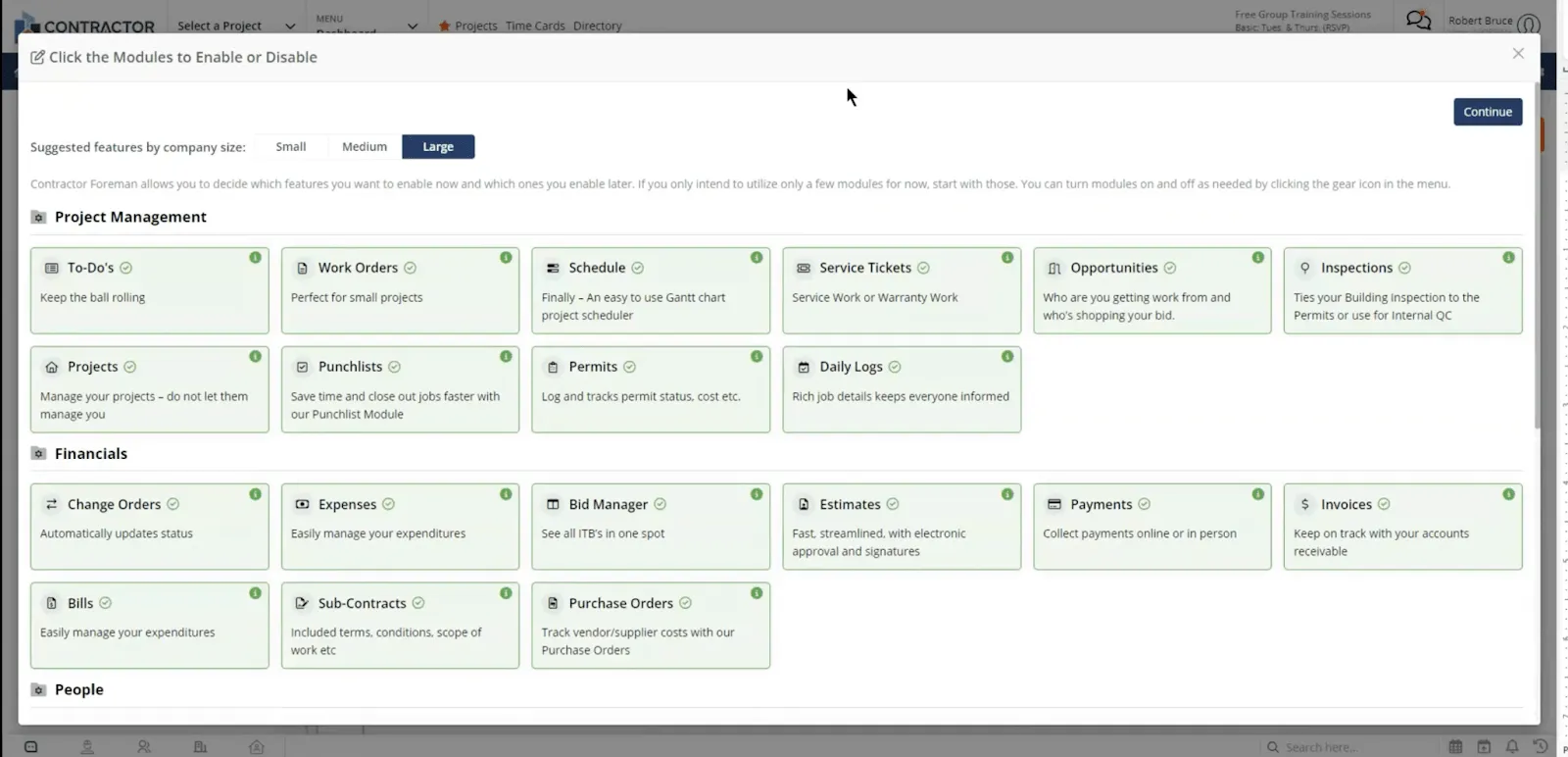This screenshot has width=1568, height=757.
Task: Click the info icon on Schedule card
Action: 757,258
